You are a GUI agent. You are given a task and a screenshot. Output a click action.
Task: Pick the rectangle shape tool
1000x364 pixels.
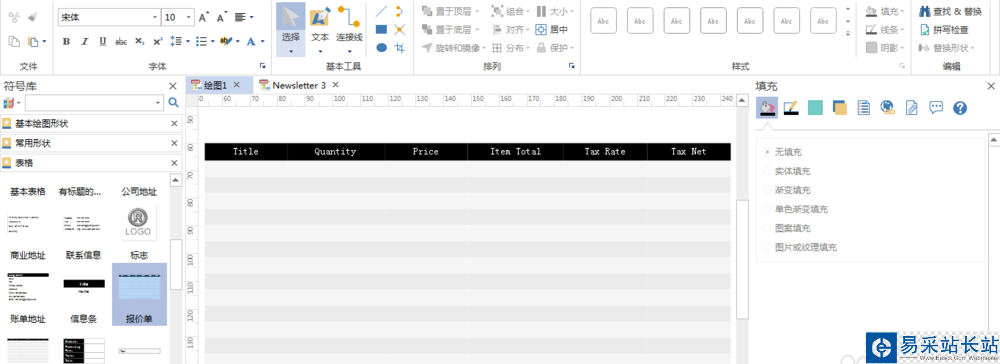tap(381, 29)
